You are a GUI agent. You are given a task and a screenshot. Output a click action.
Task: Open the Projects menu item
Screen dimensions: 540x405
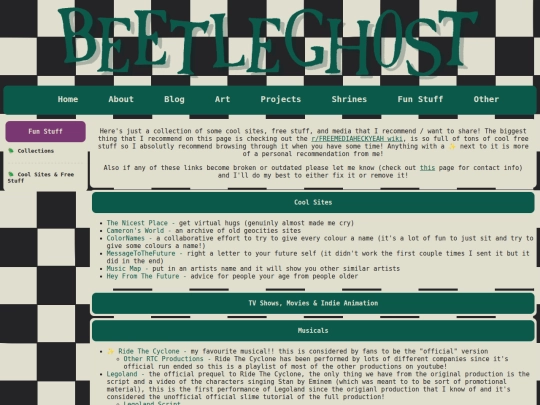[x=281, y=99]
